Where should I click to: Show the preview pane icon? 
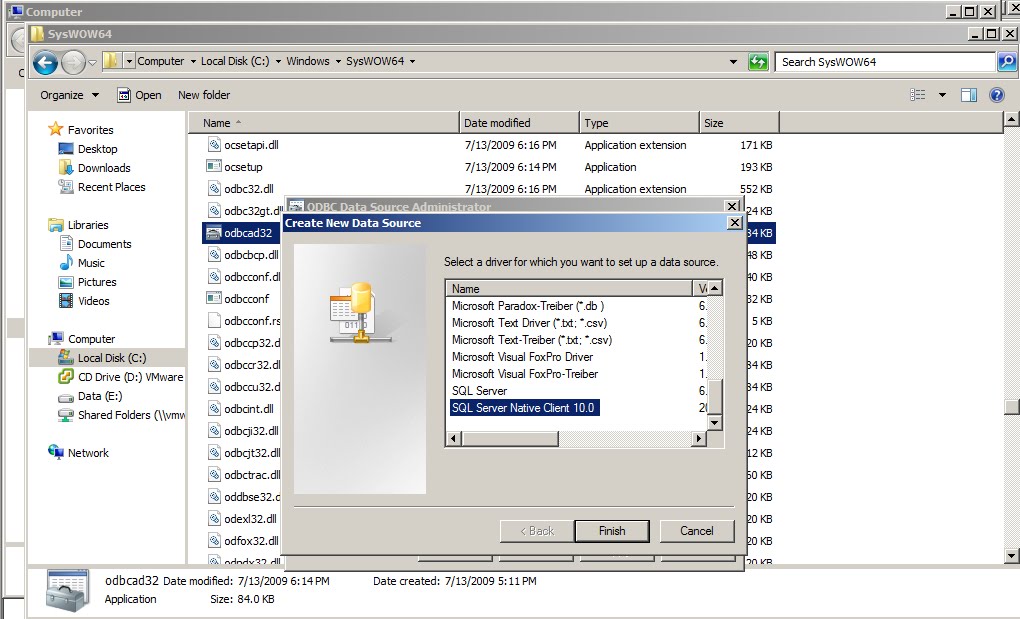point(970,94)
